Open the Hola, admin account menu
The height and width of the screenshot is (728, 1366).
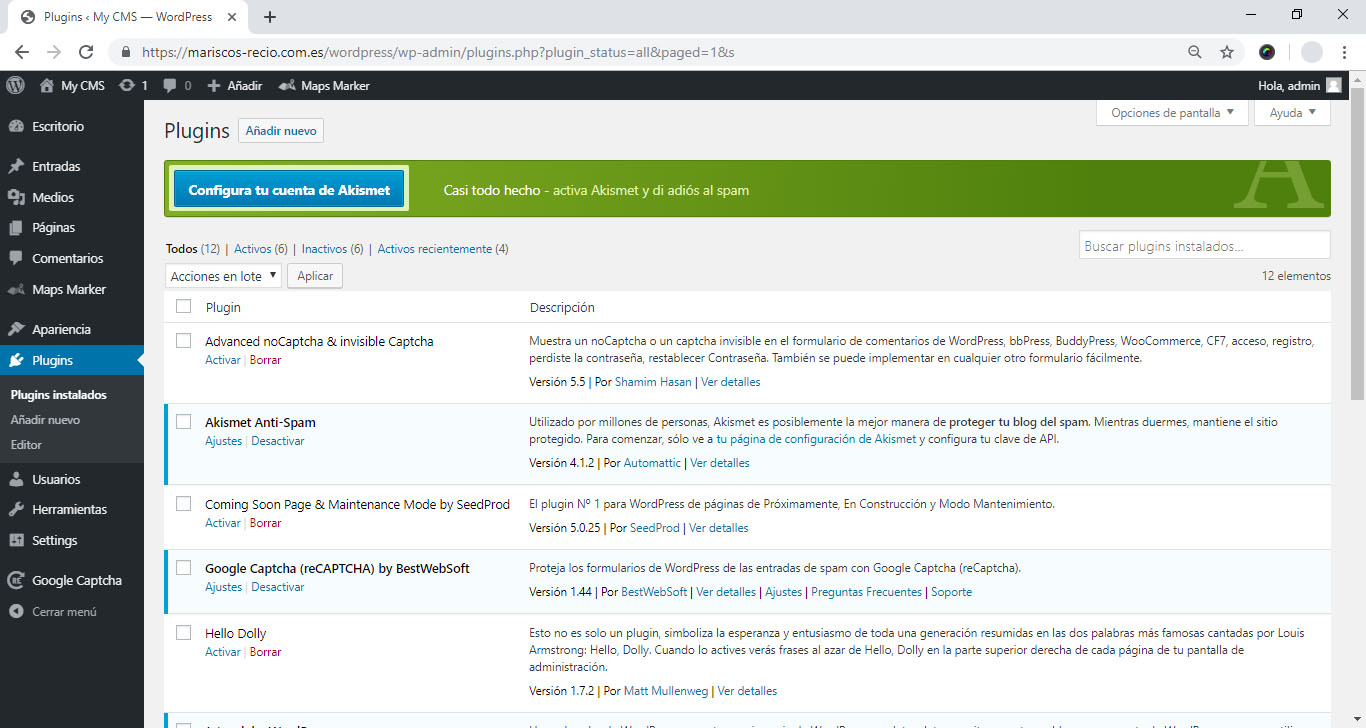1299,86
